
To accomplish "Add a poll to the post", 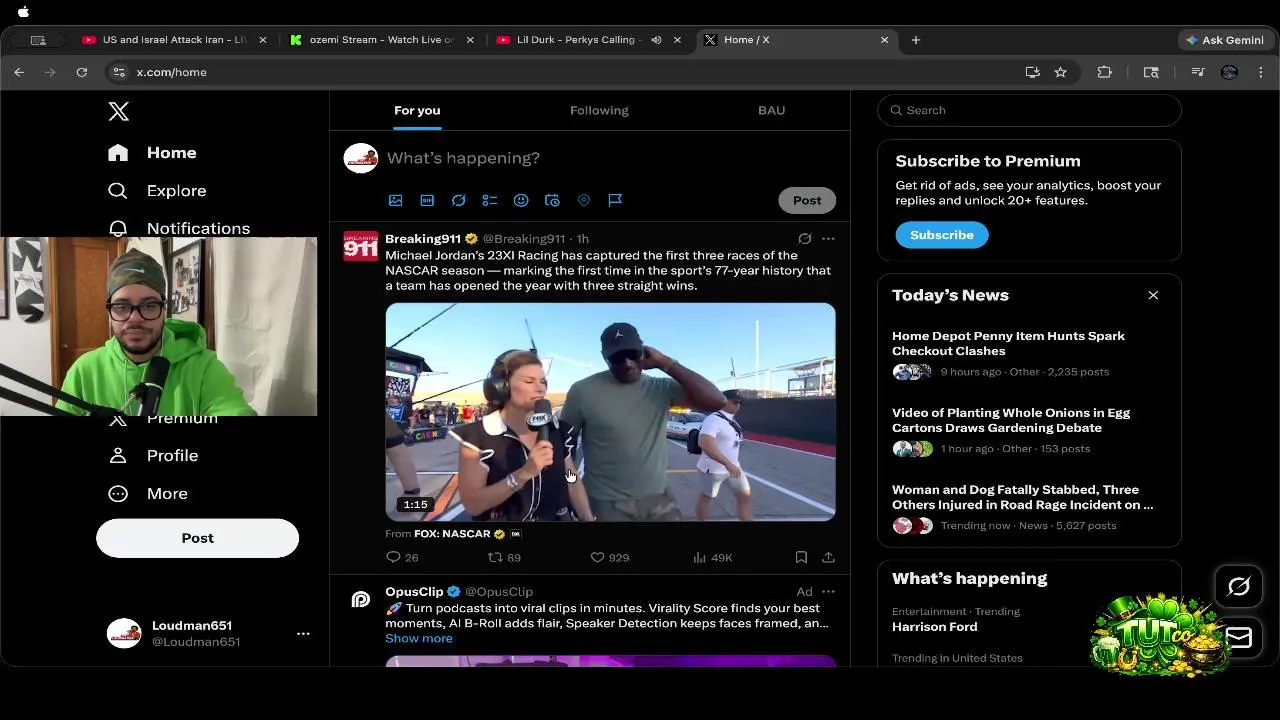I will [490, 200].
